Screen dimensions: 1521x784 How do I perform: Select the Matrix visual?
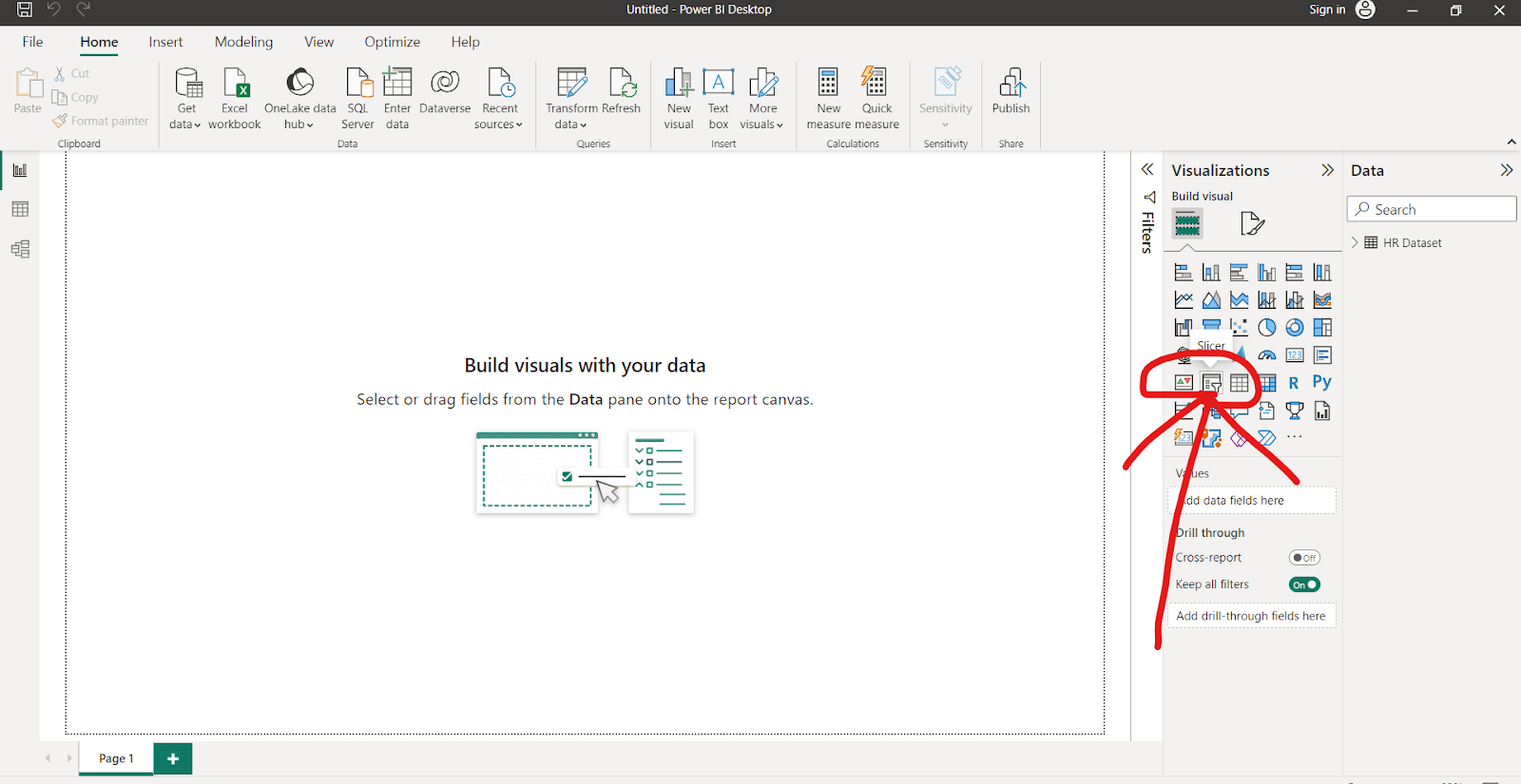(x=1268, y=383)
